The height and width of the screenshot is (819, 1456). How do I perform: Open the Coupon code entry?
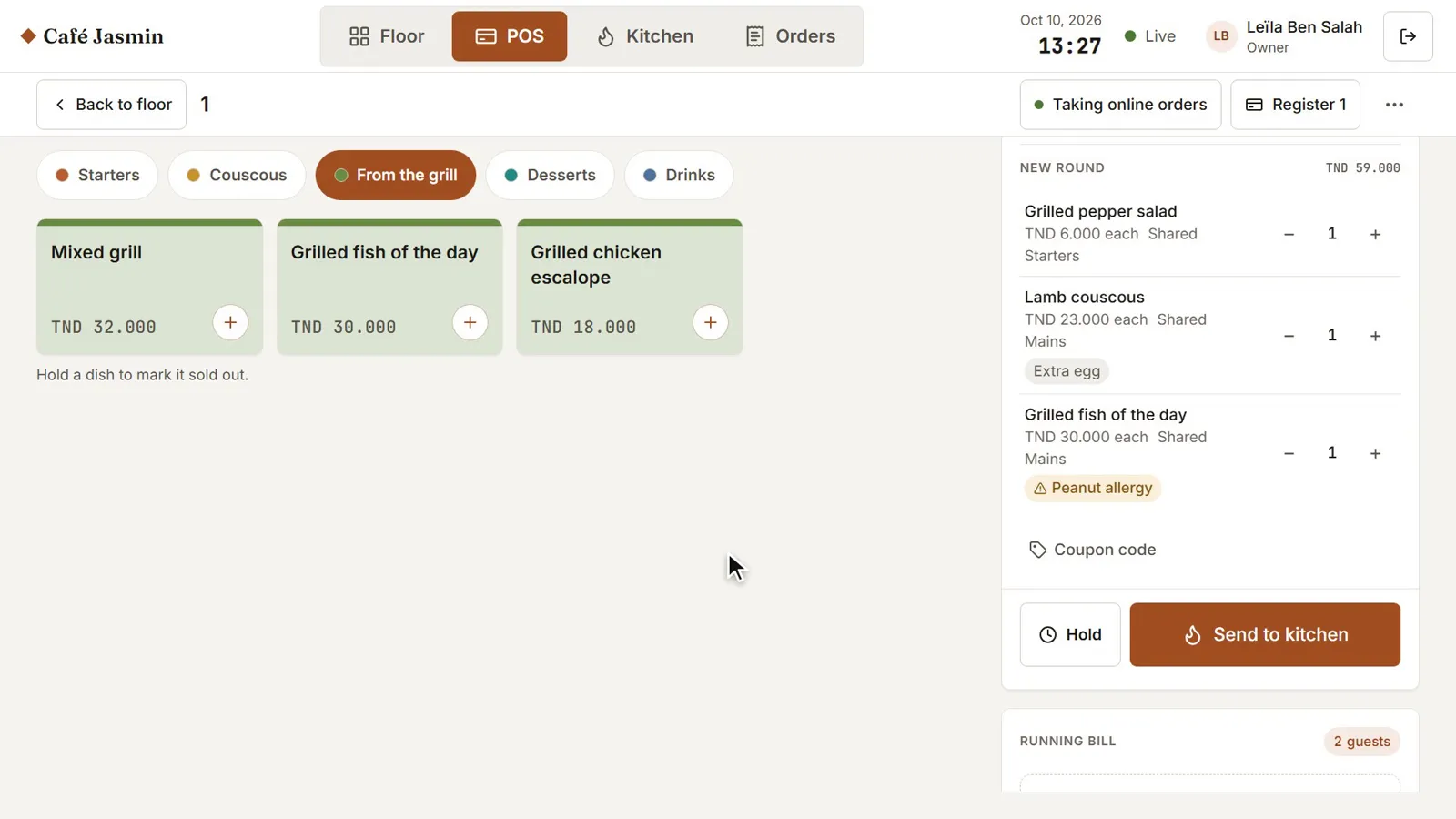pos(1092,550)
